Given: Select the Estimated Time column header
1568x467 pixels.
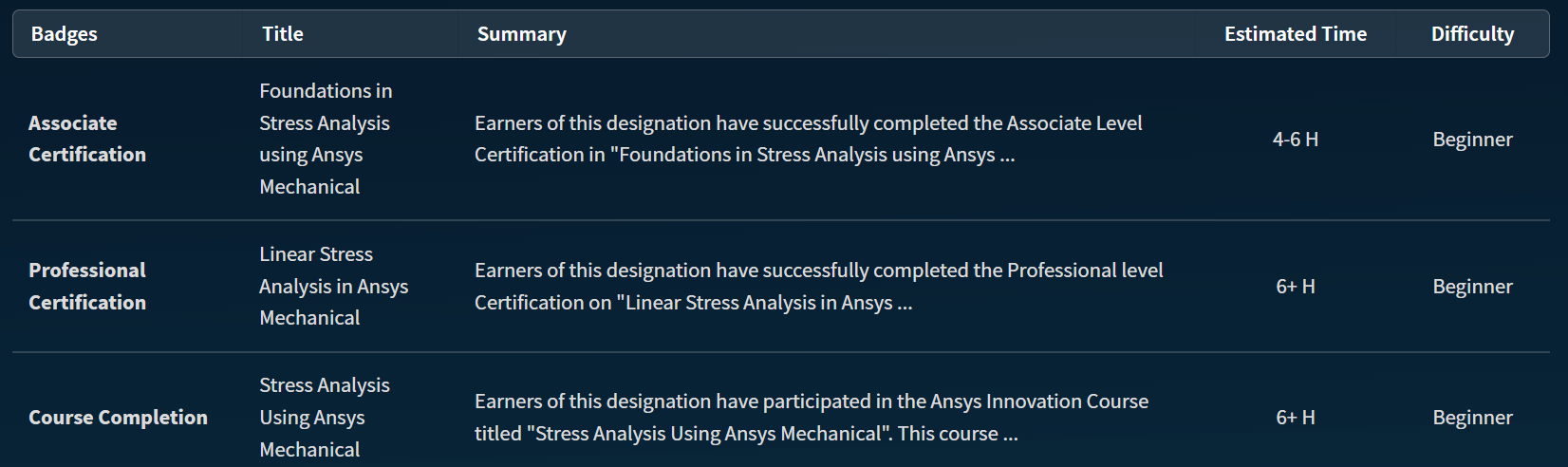Looking at the screenshot, I should coord(1296,34).
